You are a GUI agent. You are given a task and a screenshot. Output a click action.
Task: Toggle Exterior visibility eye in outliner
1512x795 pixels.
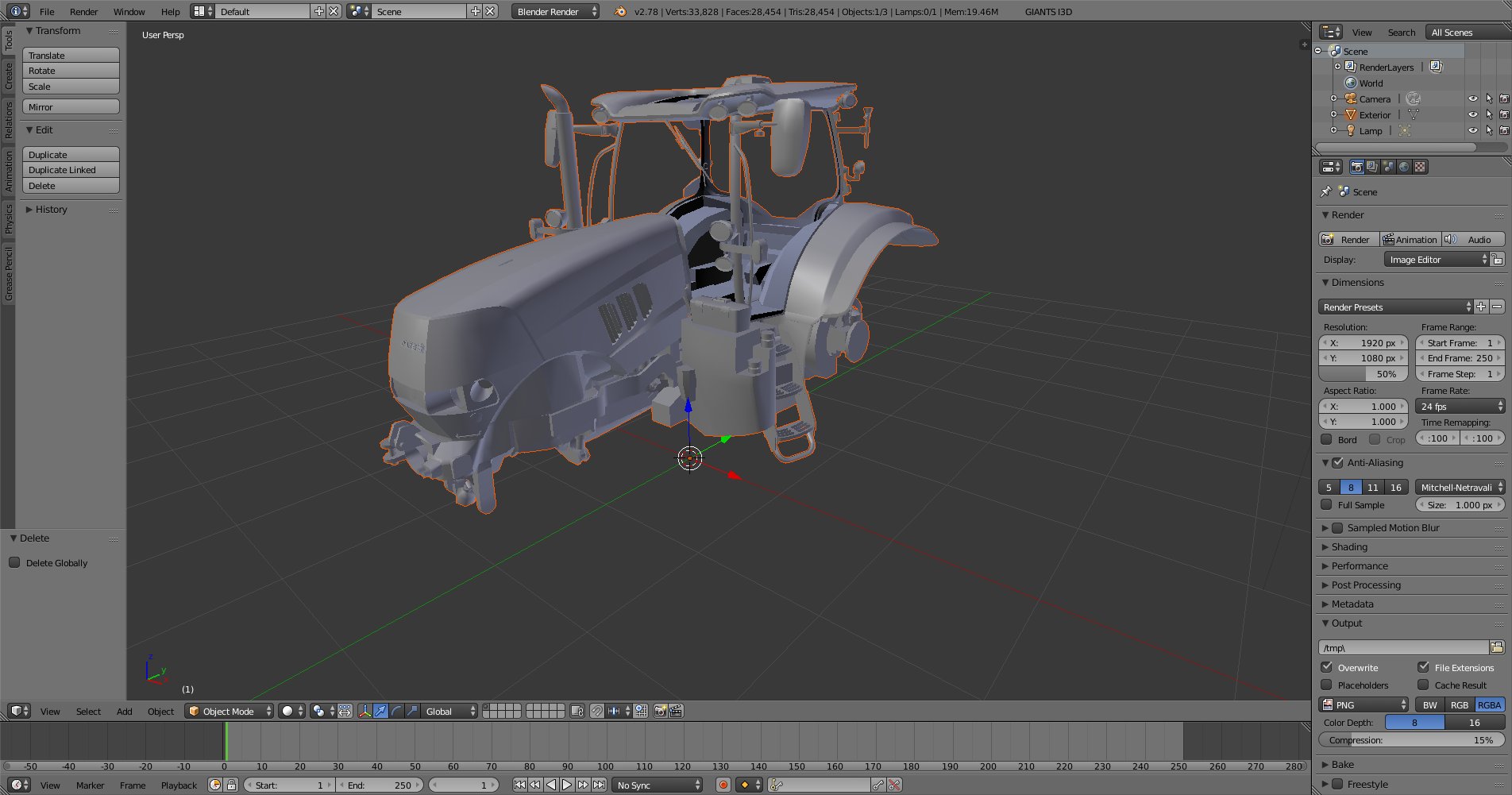coord(1473,114)
